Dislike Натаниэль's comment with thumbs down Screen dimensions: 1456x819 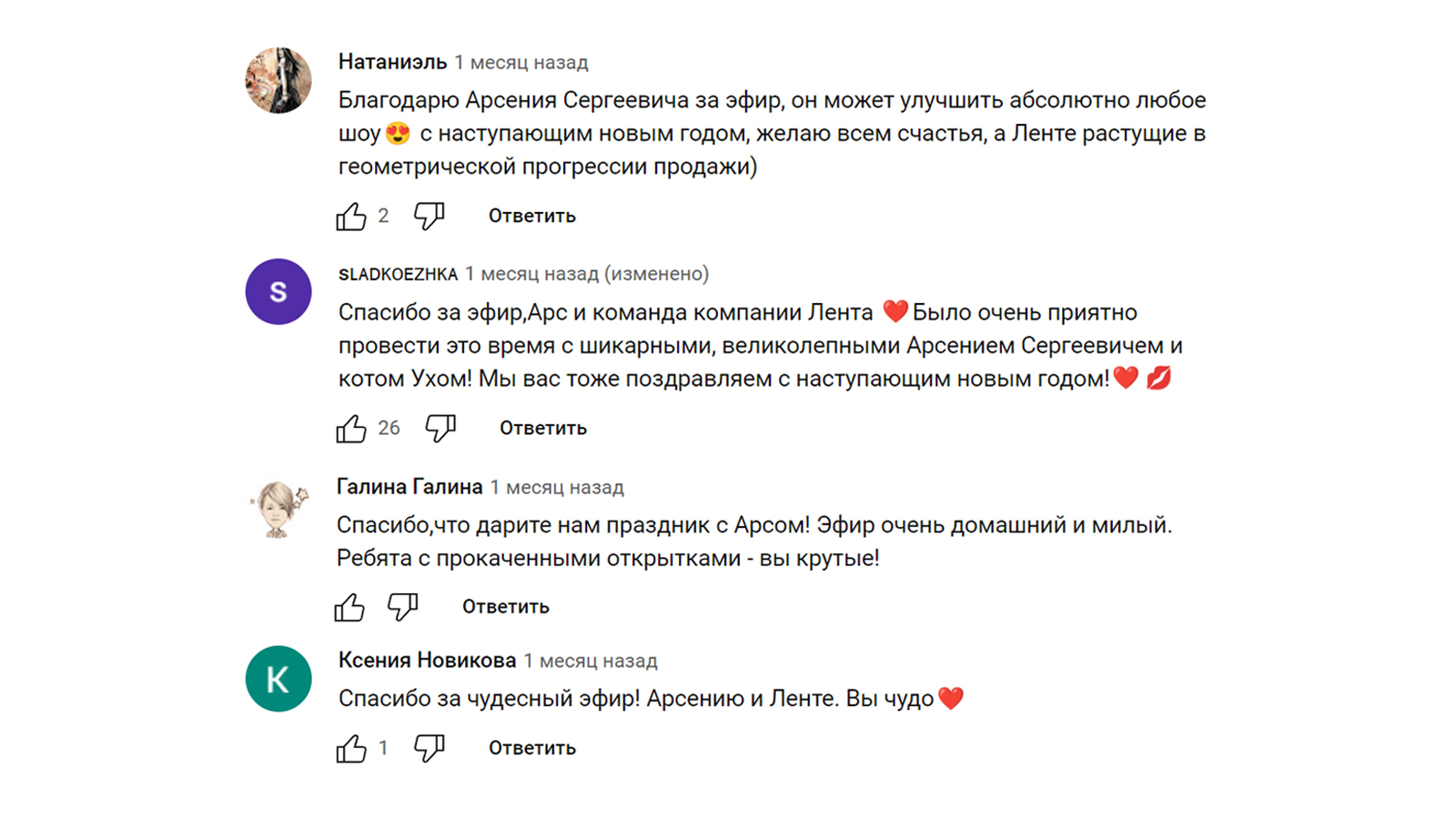click(x=429, y=216)
